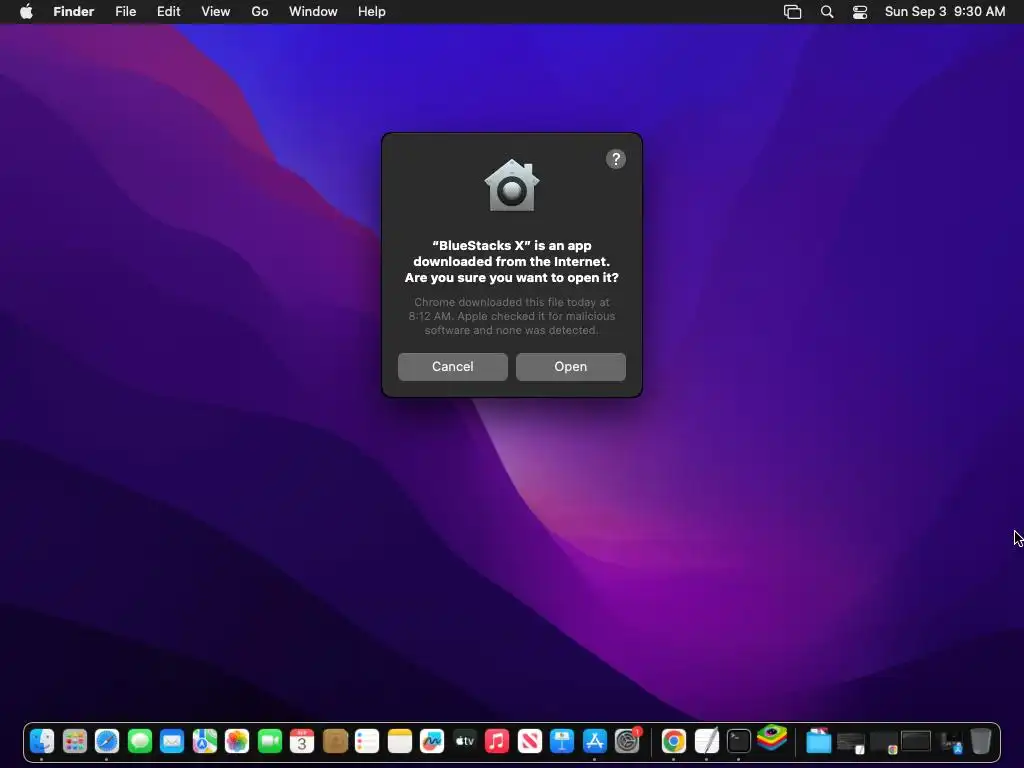Open Spotlight search in the menu bar
The image size is (1024, 768).
click(x=827, y=12)
